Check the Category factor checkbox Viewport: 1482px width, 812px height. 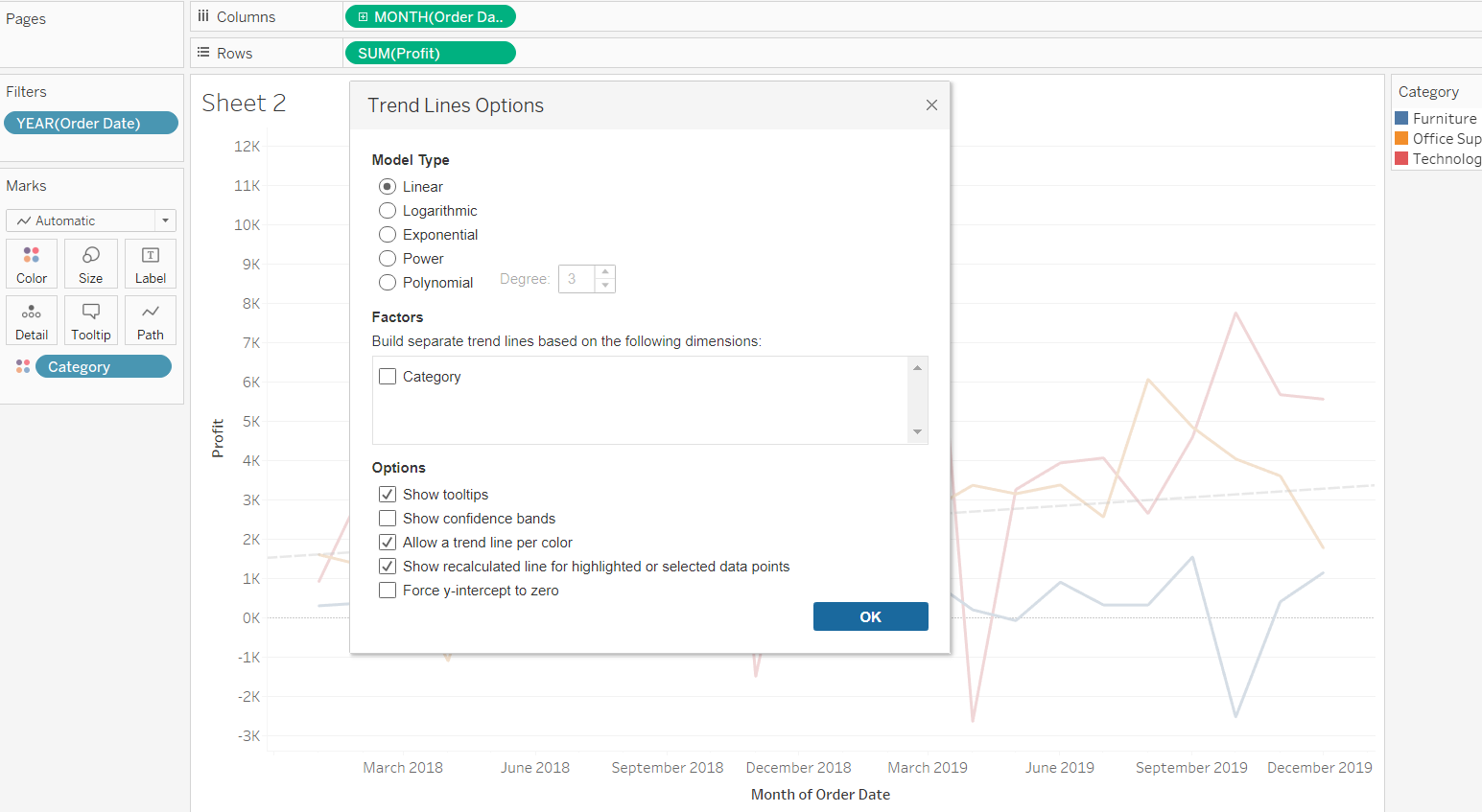tap(388, 376)
